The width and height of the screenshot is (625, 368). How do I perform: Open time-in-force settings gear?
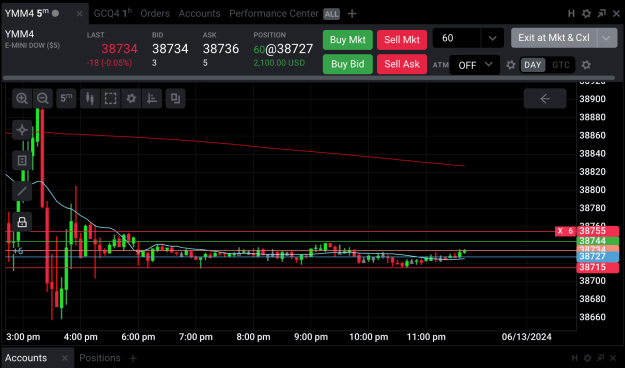(x=586, y=65)
